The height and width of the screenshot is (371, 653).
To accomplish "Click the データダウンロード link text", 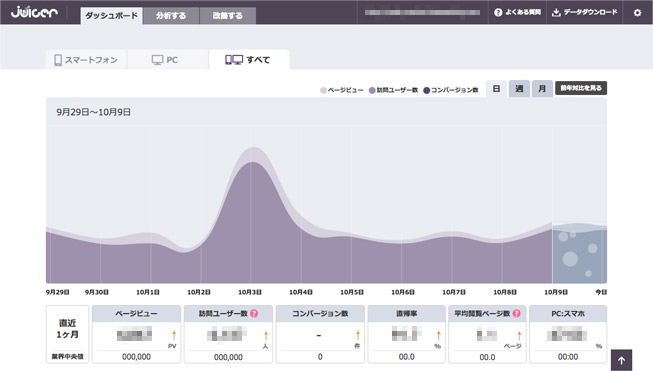I will coord(590,12).
